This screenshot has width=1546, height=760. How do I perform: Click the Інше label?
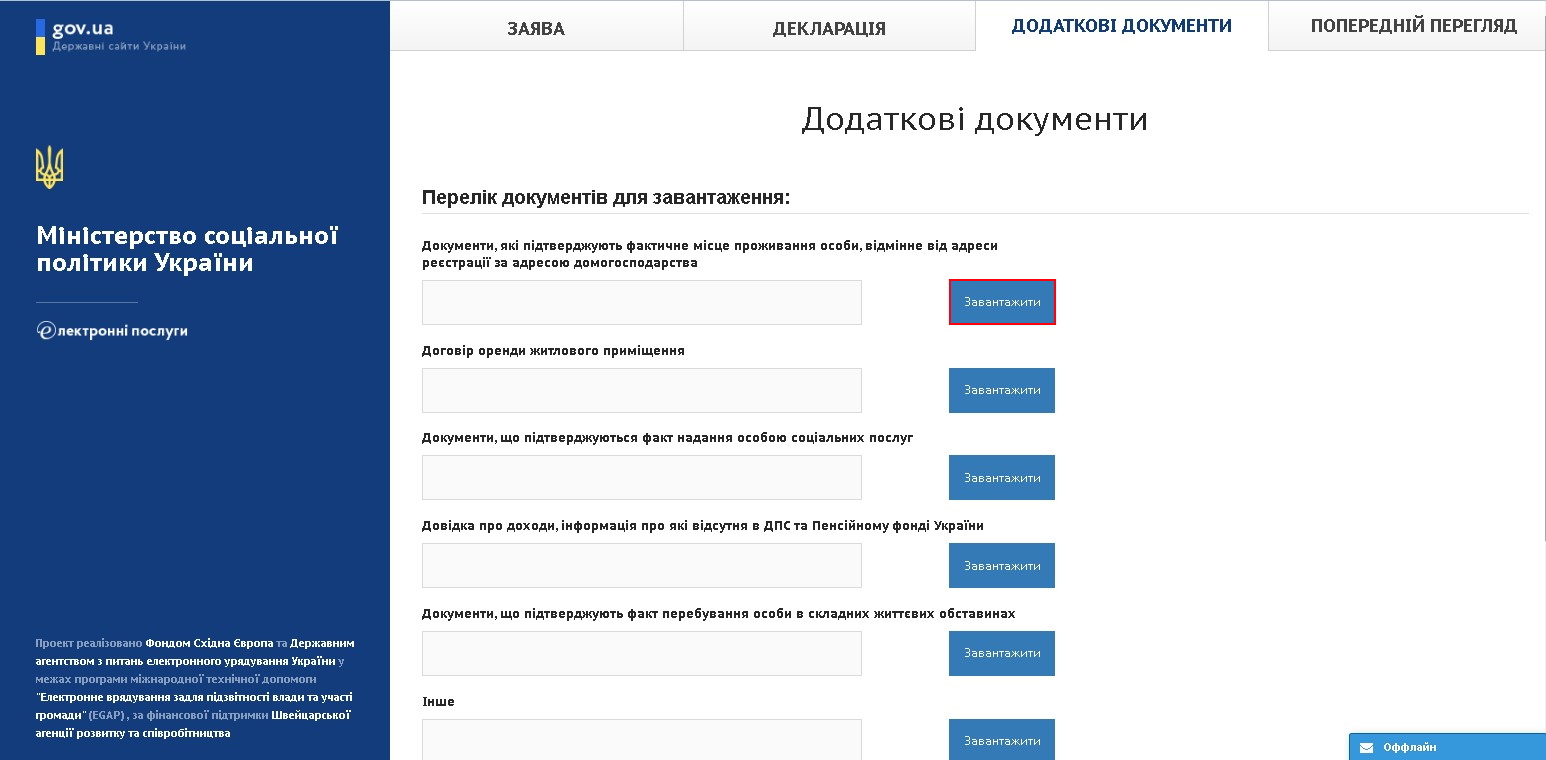(x=438, y=702)
